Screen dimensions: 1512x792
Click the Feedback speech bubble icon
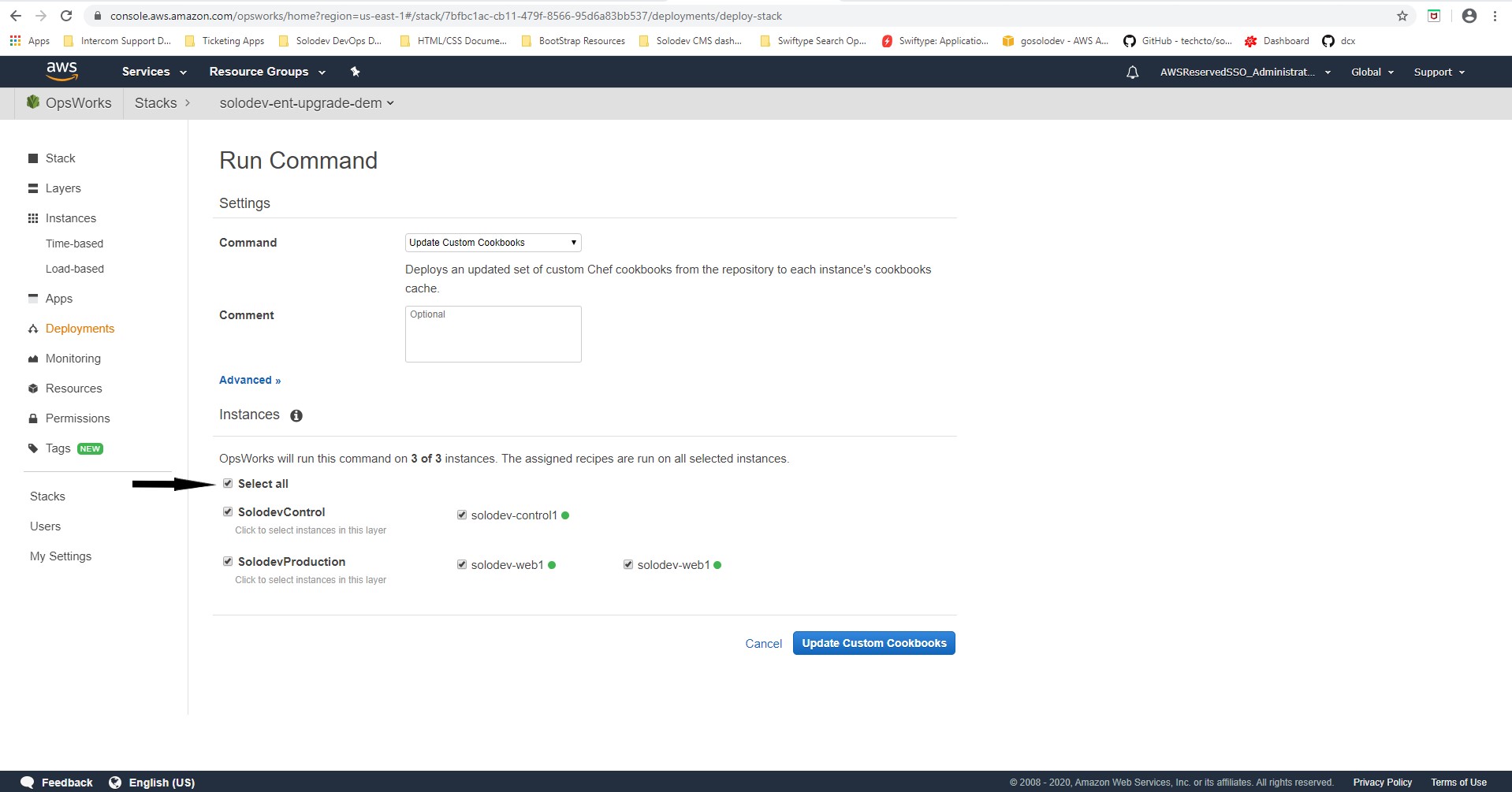pos(28,782)
